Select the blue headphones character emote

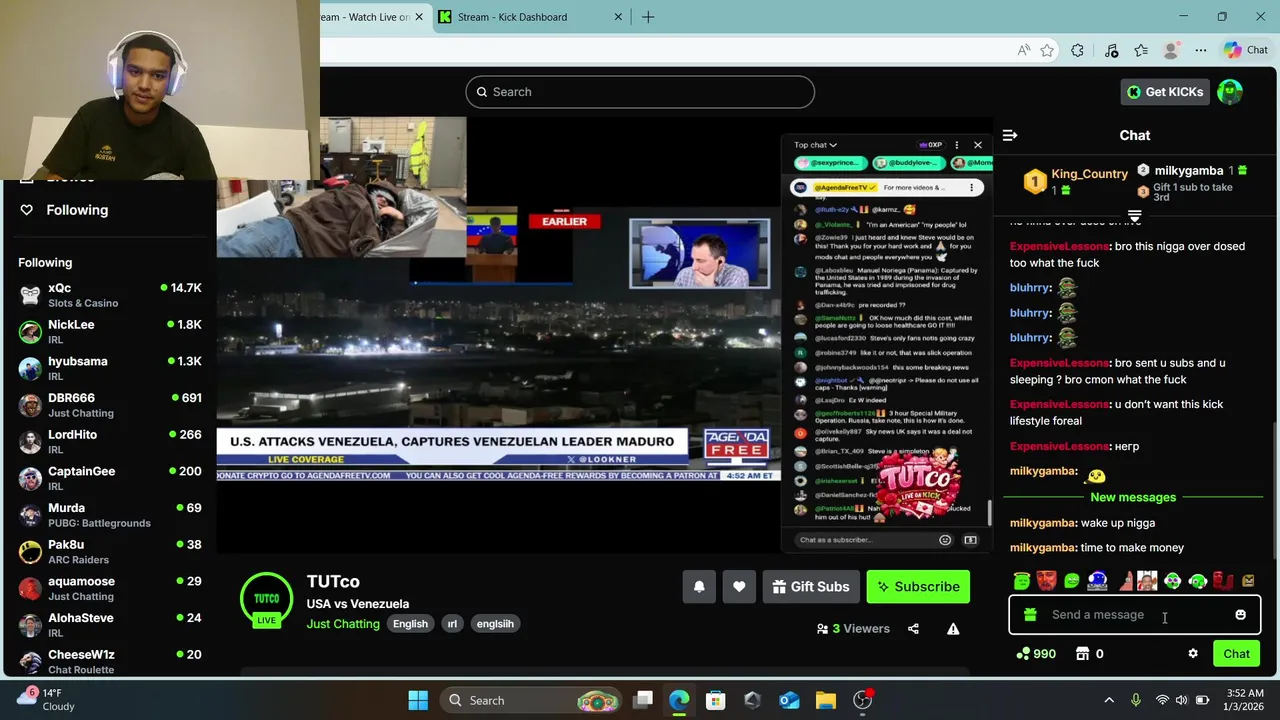click(x=1097, y=581)
